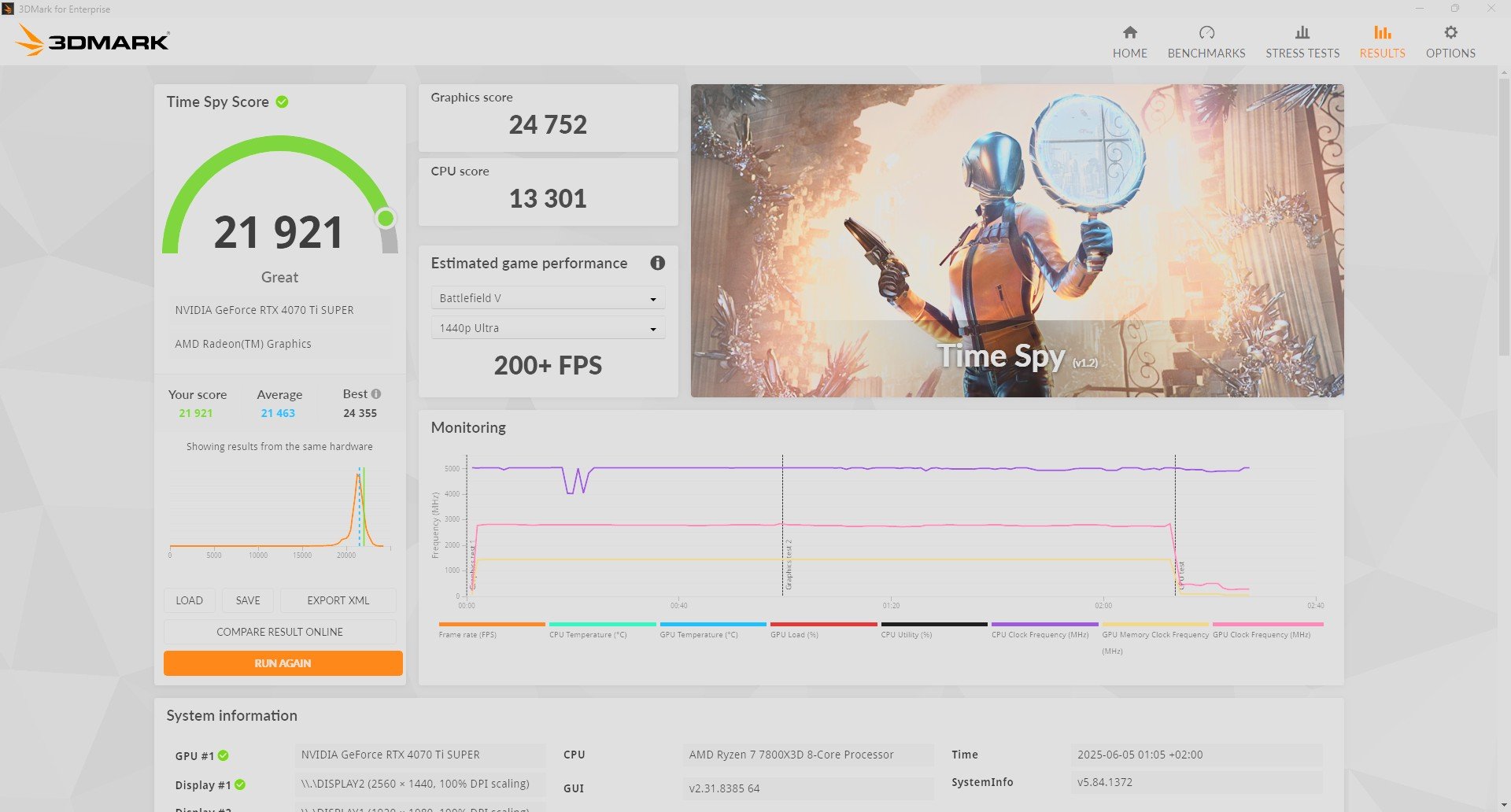1511x812 pixels.
Task: Click the orange RUN AGAIN button
Action: [283, 663]
